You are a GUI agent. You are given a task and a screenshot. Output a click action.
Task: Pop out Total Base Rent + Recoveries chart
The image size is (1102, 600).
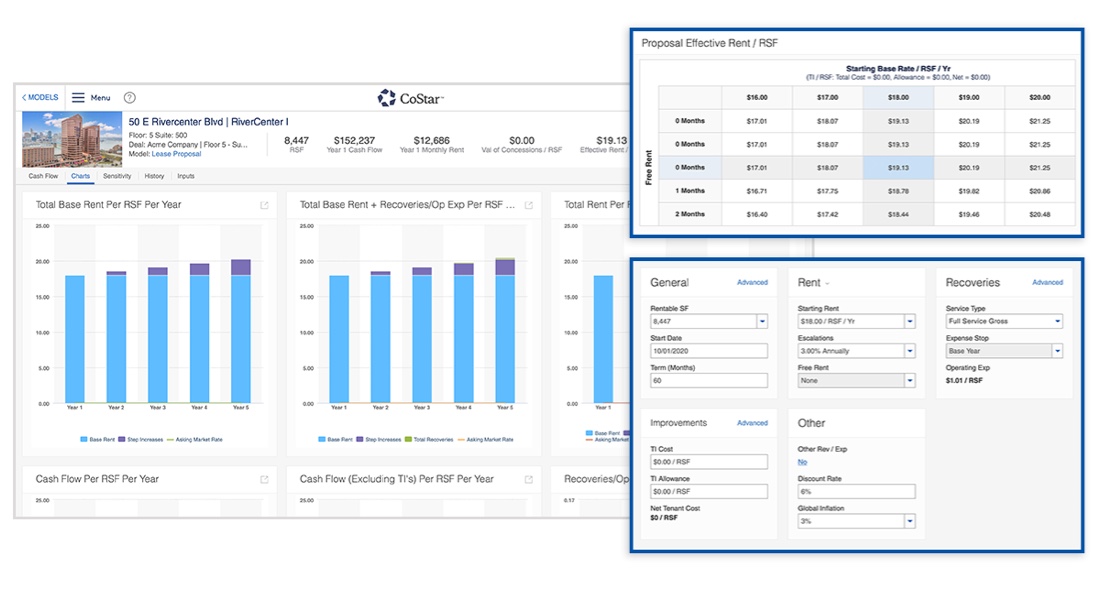(x=529, y=205)
